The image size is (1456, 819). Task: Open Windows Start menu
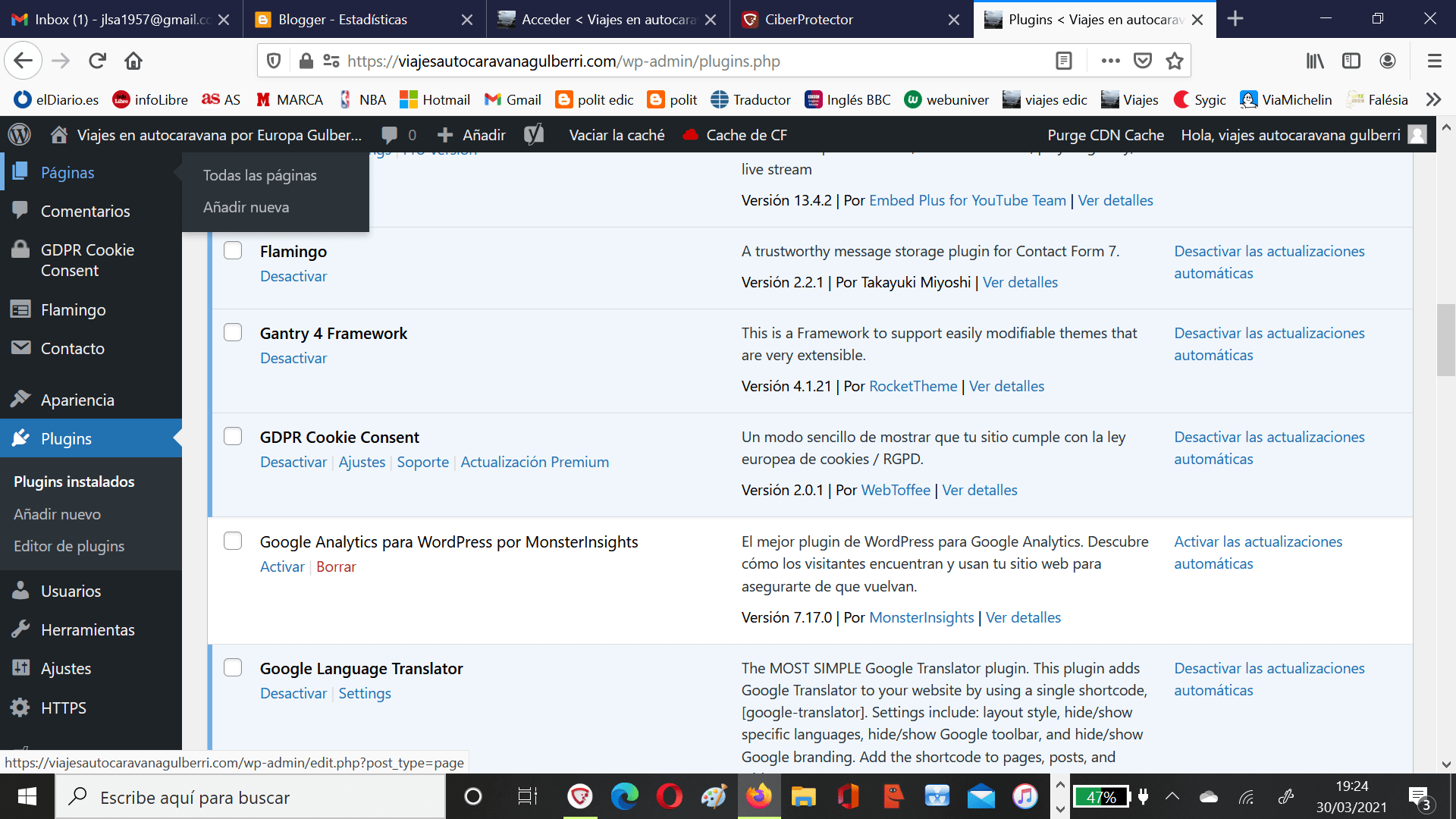tap(27, 796)
